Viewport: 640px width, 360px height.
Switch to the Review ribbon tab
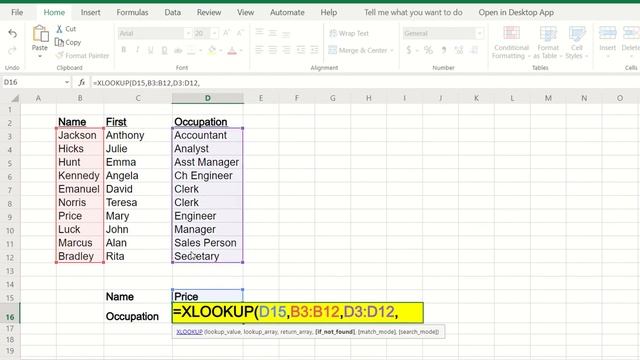pyautogui.click(x=209, y=12)
